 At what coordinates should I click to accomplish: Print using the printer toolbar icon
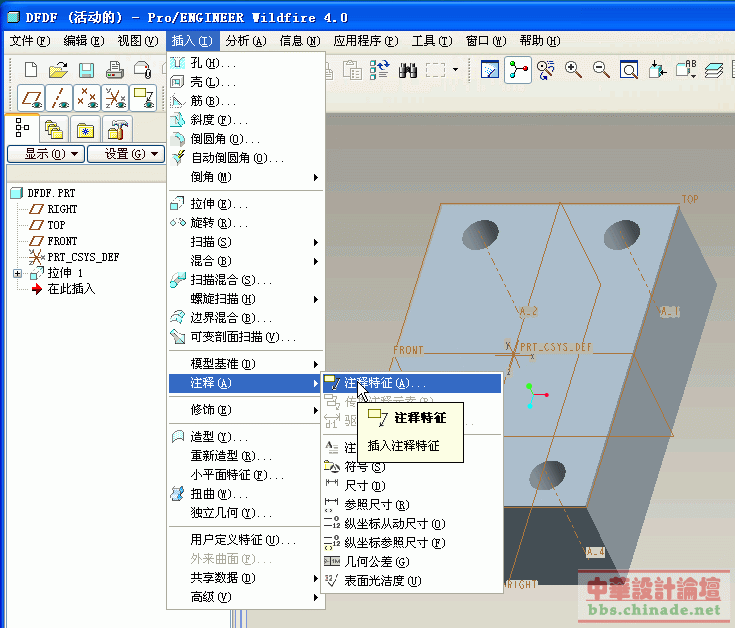click(x=114, y=70)
